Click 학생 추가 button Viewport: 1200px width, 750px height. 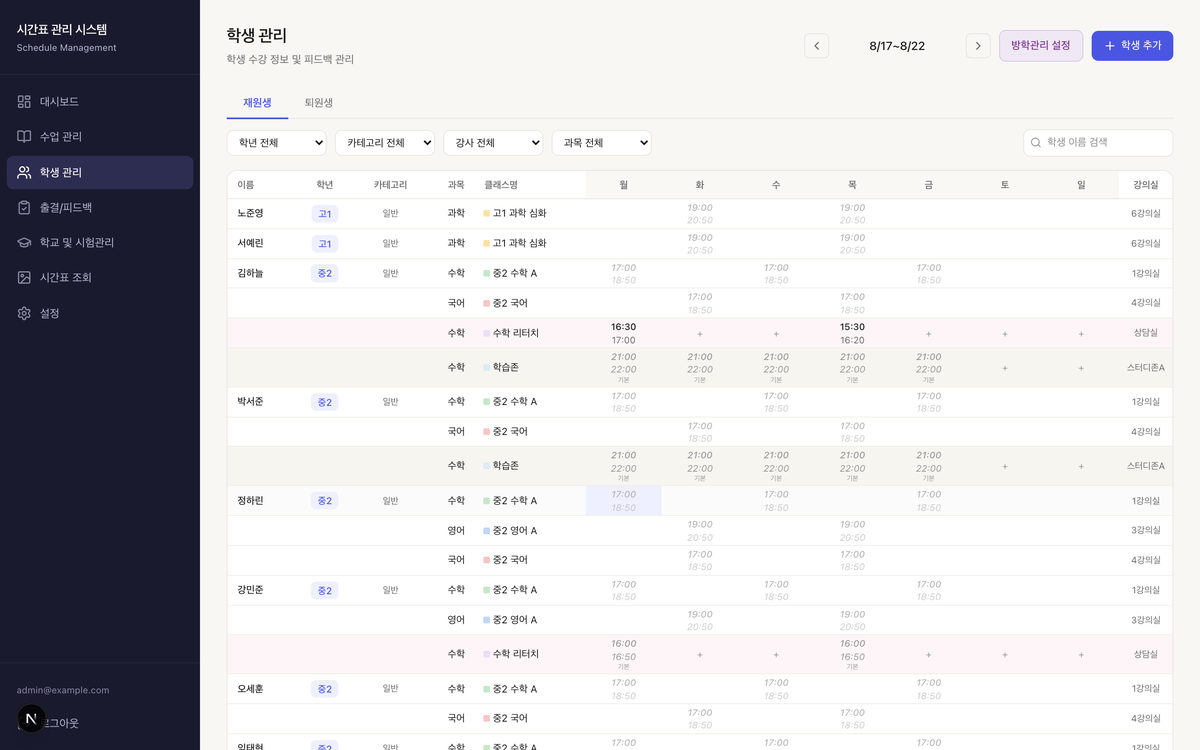pos(1132,46)
